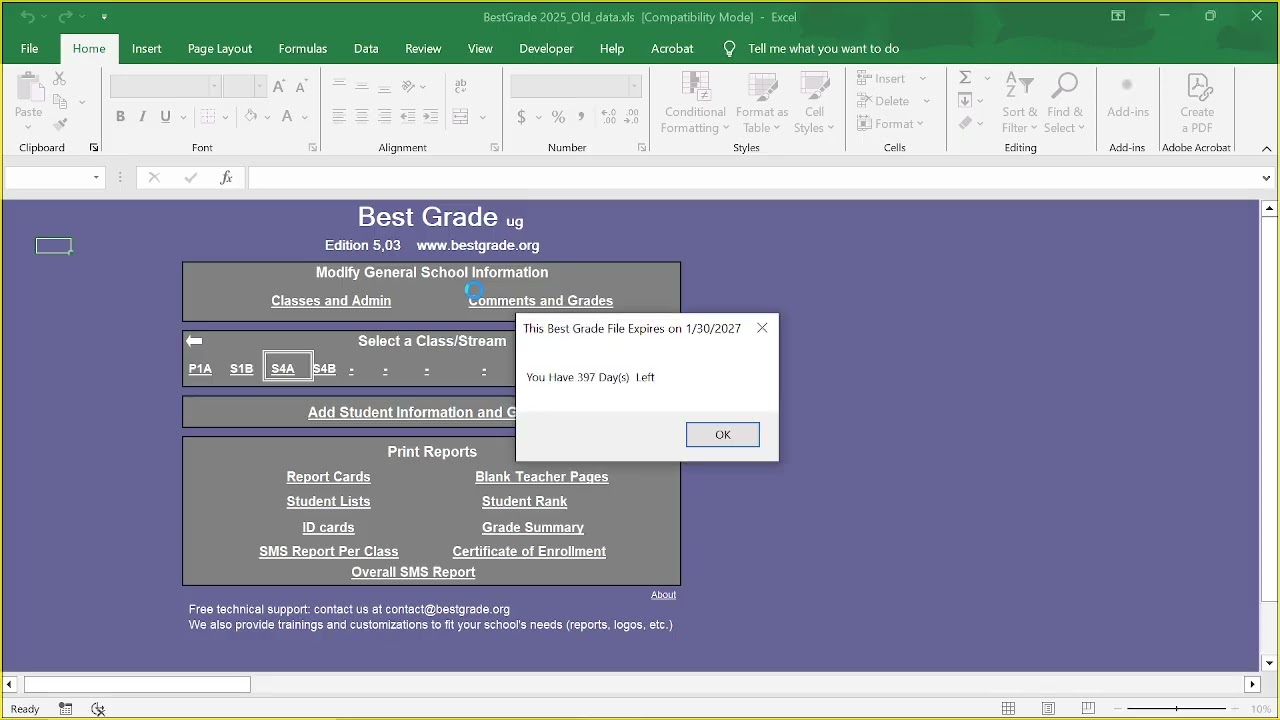Click the Merge & Center icon
Viewport: 1280px width, 720px height.
[x=461, y=117]
